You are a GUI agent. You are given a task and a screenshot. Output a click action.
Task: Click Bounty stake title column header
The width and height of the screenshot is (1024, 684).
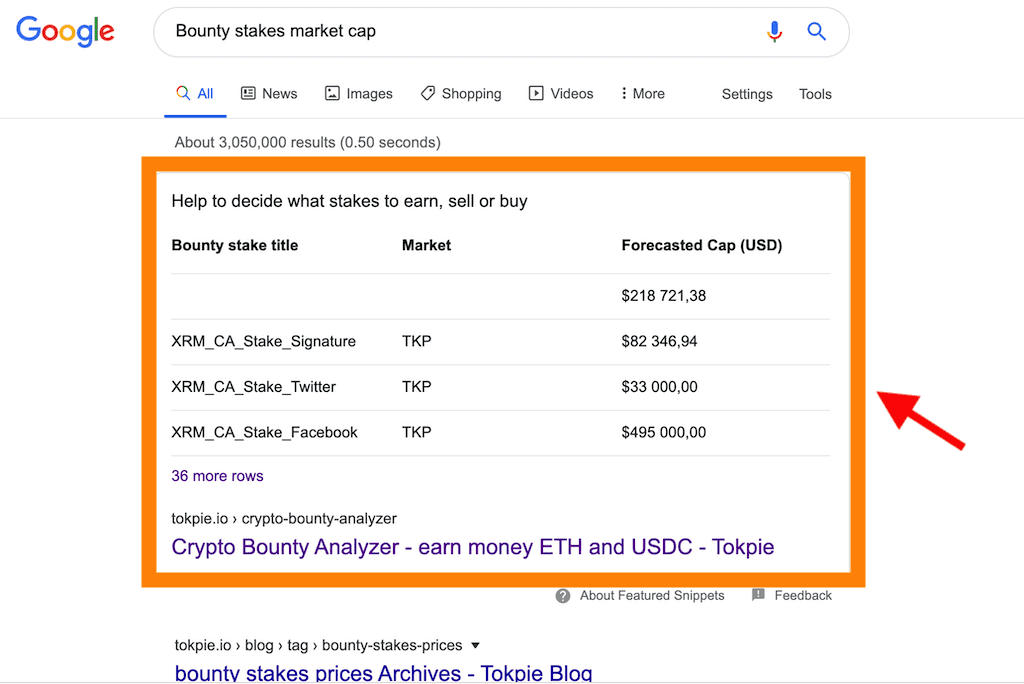pyautogui.click(x=234, y=246)
